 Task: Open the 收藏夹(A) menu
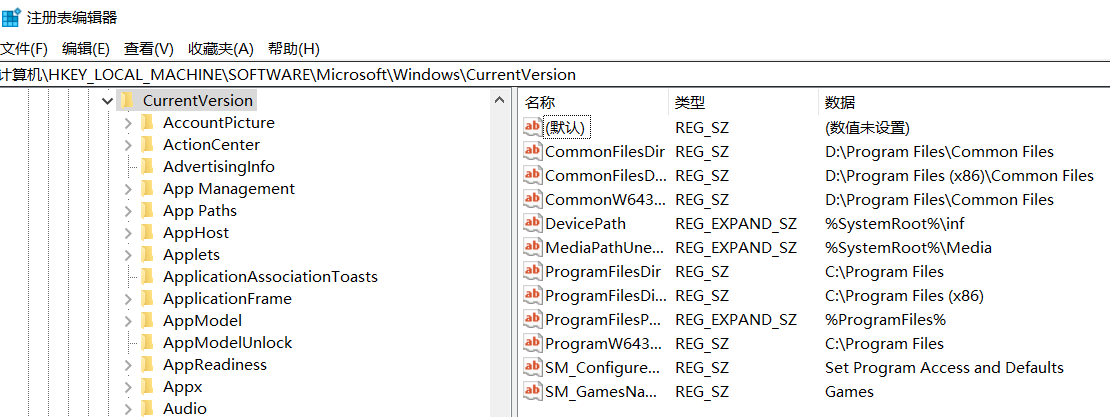(220, 49)
